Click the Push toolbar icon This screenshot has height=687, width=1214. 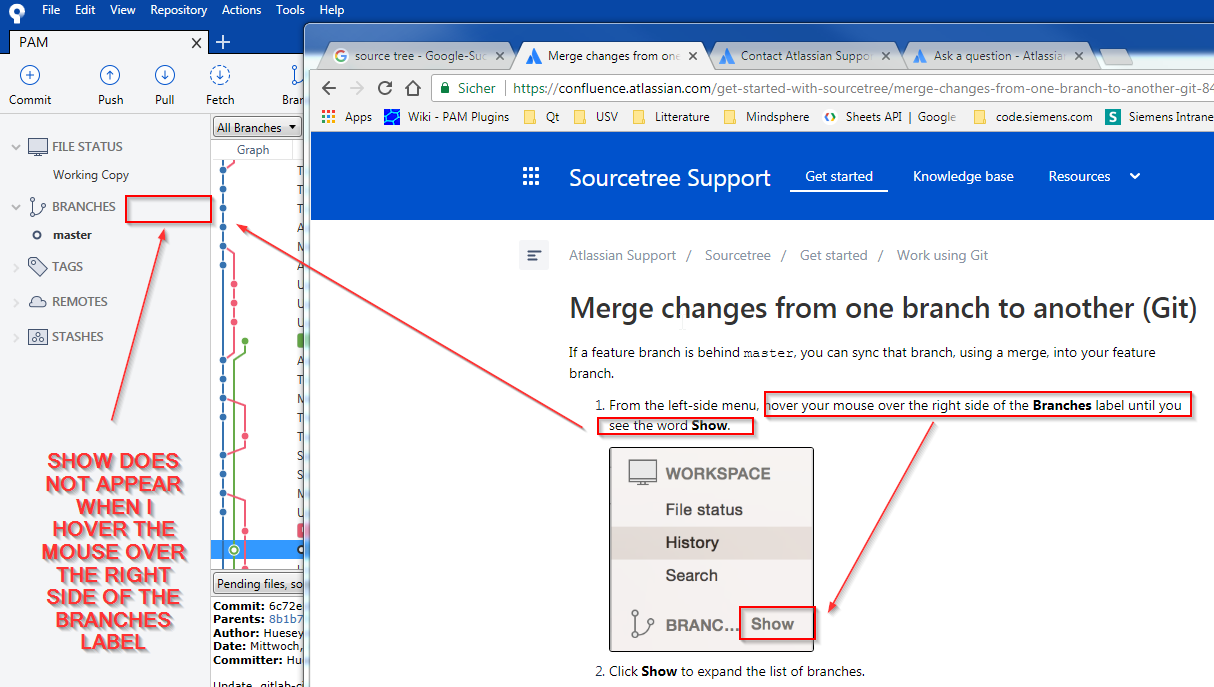coord(110,75)
